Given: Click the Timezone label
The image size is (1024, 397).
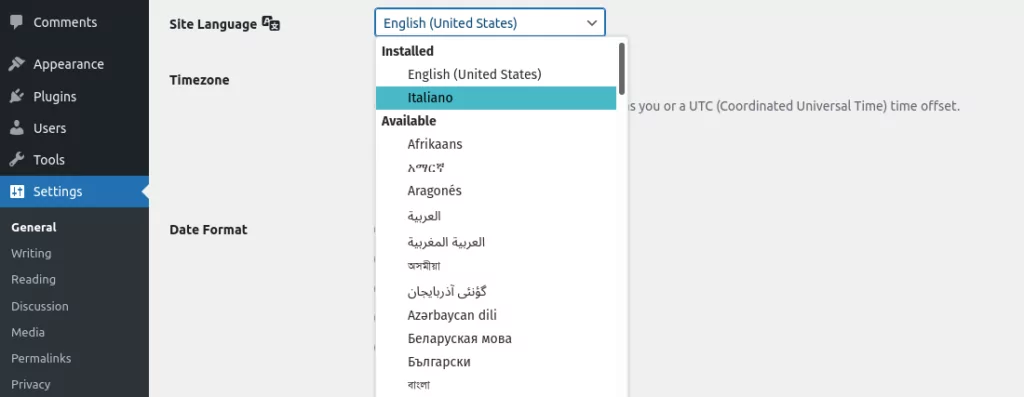Looking at the screenshot, I should click(199, 80).
